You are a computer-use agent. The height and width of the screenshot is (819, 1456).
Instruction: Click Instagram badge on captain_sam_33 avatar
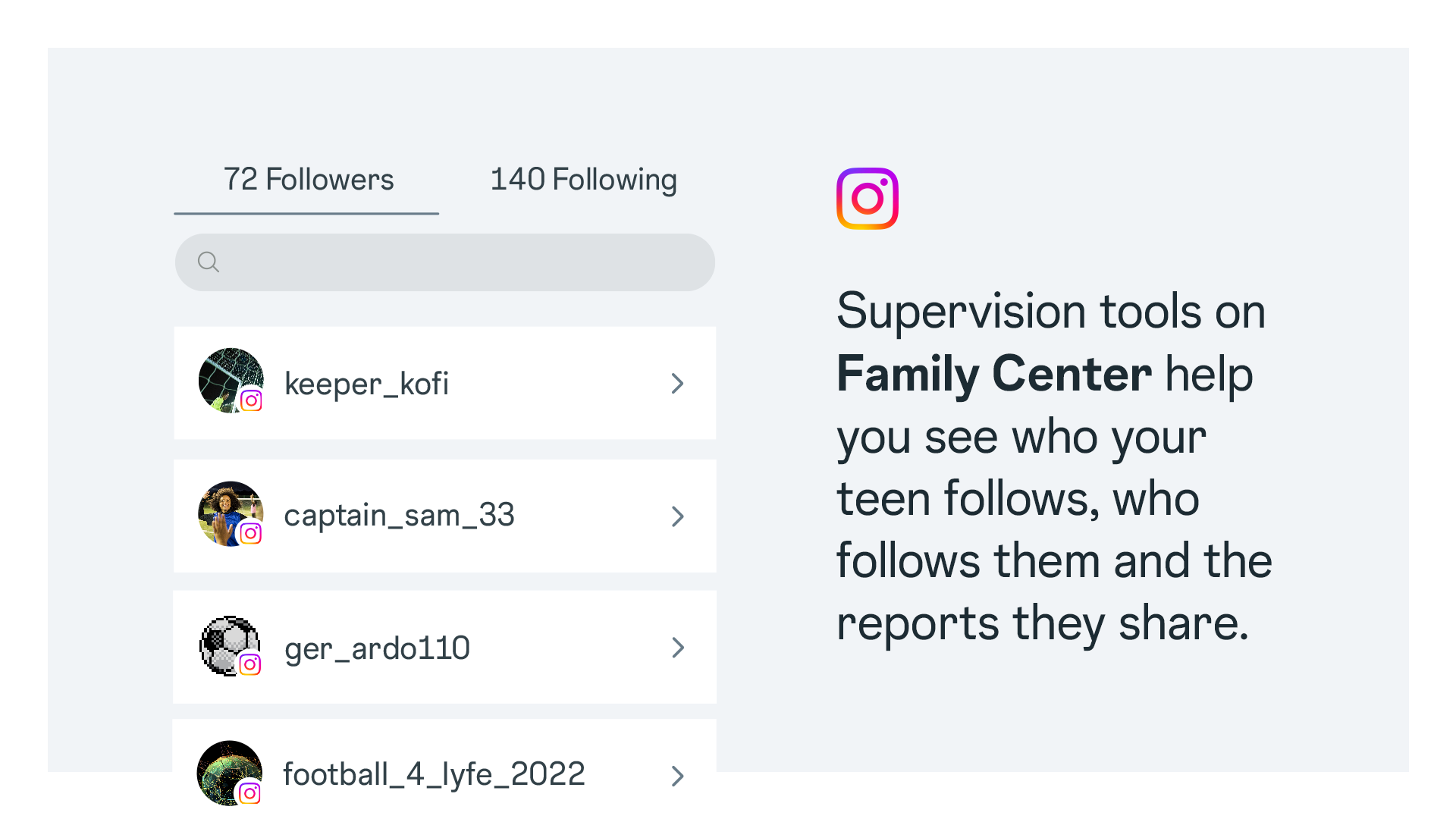[251, 533]
